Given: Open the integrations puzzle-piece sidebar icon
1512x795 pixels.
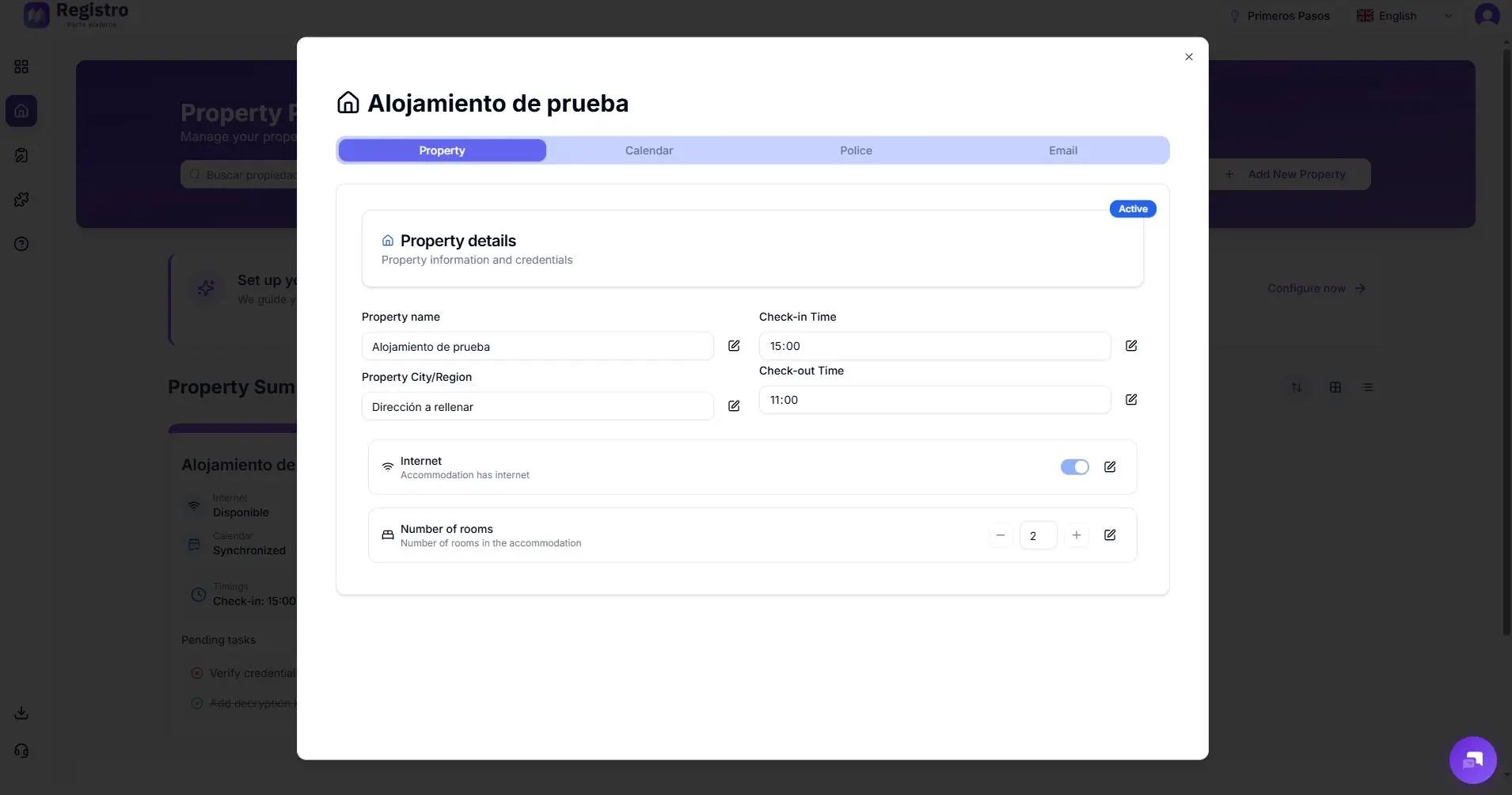Looking at the screenshot, I should tap(21, 199).
